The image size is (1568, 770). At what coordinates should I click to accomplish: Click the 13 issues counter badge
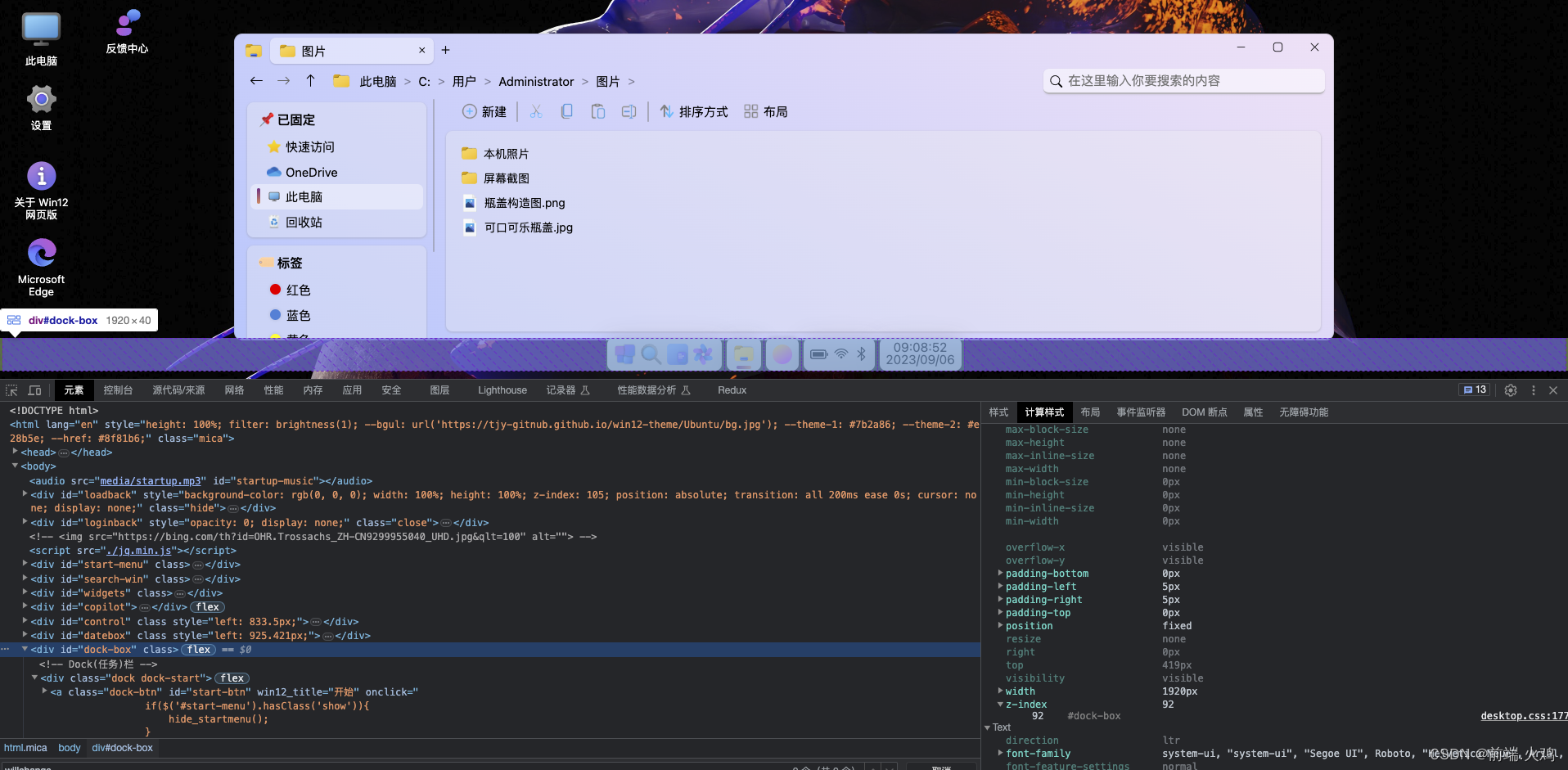coord(1475,390)
